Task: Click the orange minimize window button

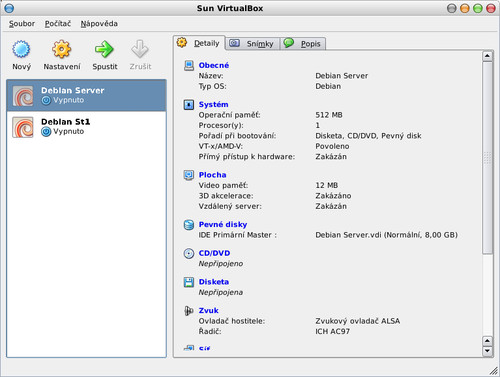Action: tap(465, 8)
